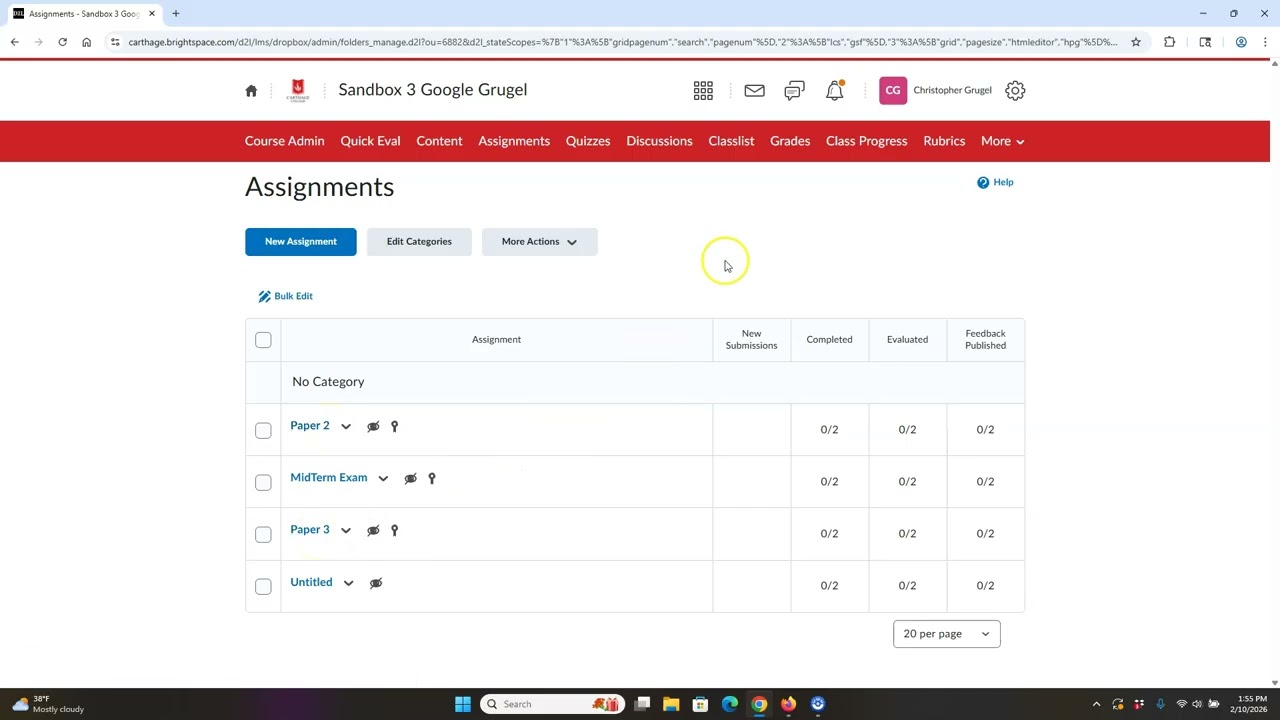The image size is (1280, 720).
Task: Open a new browser tab
Action: [x=175, y=13]
